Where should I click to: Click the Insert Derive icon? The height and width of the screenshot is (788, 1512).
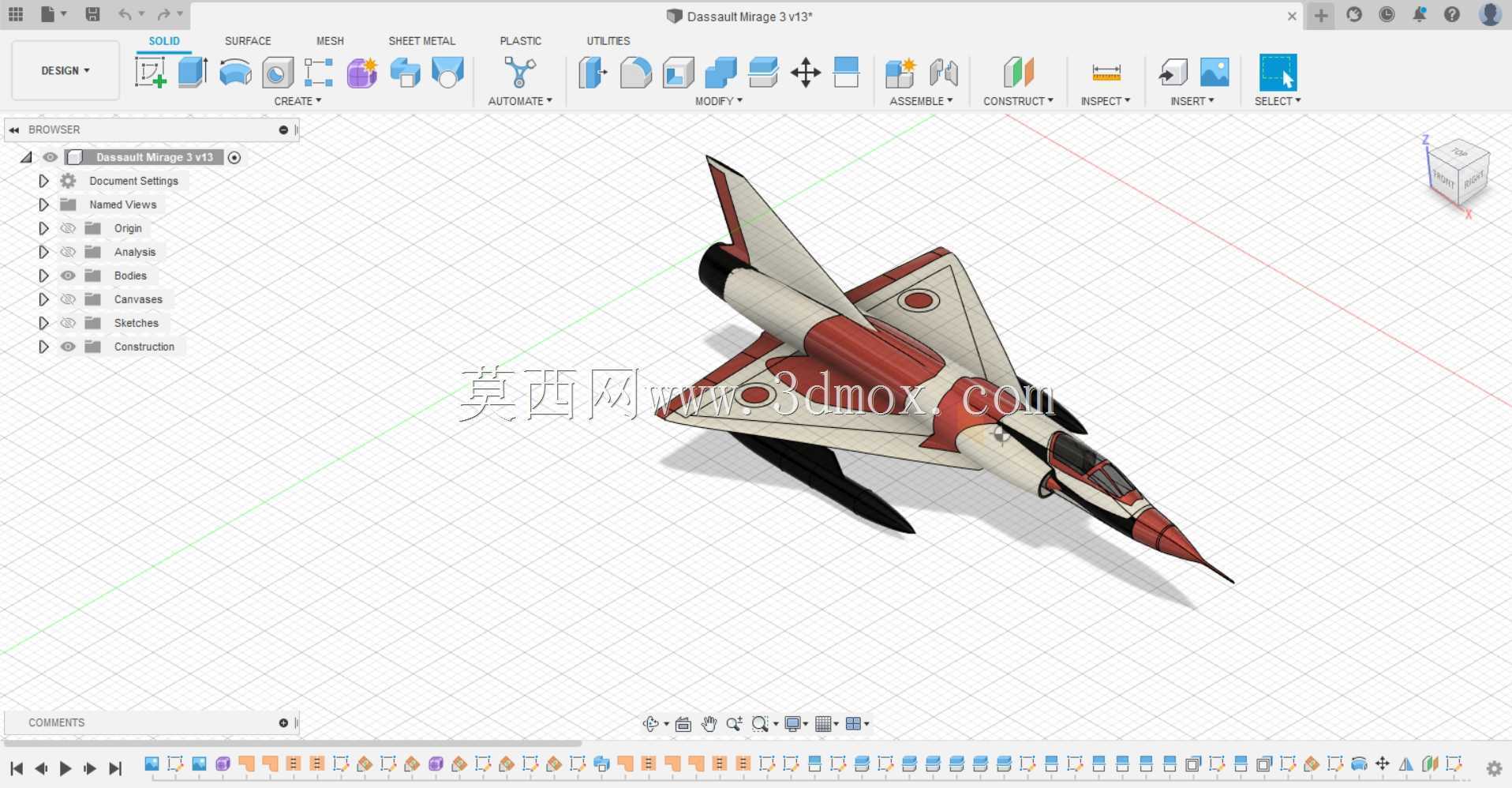coord(1173,73)
